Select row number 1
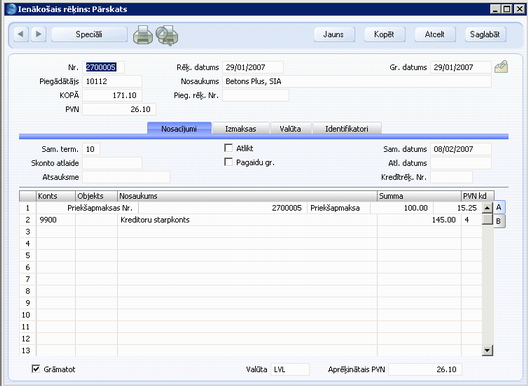 (28, 208)
